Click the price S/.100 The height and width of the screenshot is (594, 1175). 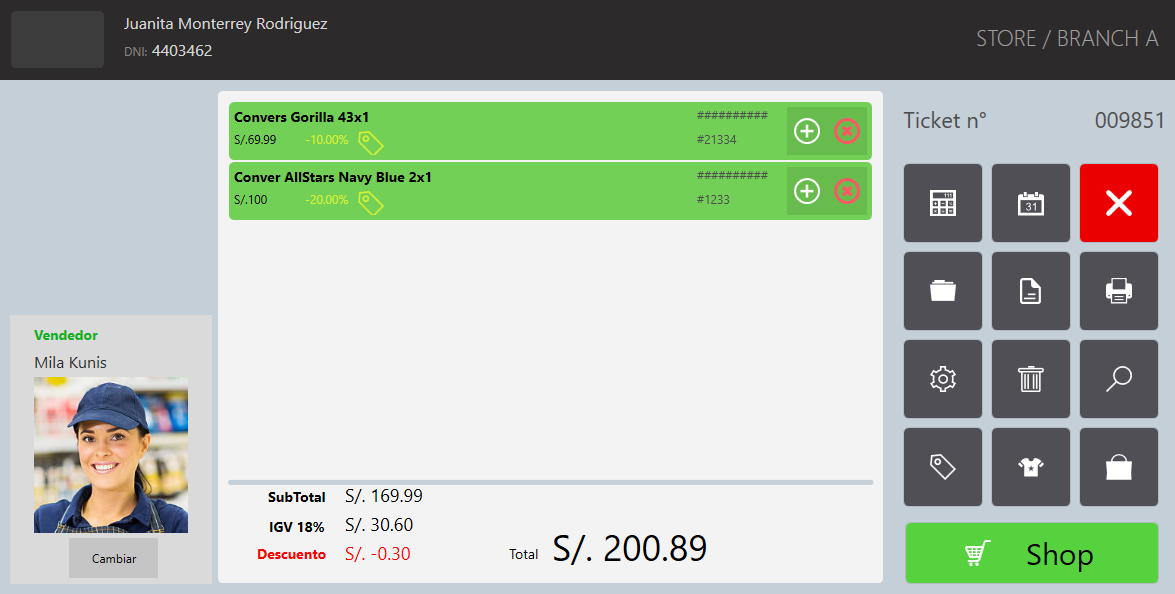(250, 200)
